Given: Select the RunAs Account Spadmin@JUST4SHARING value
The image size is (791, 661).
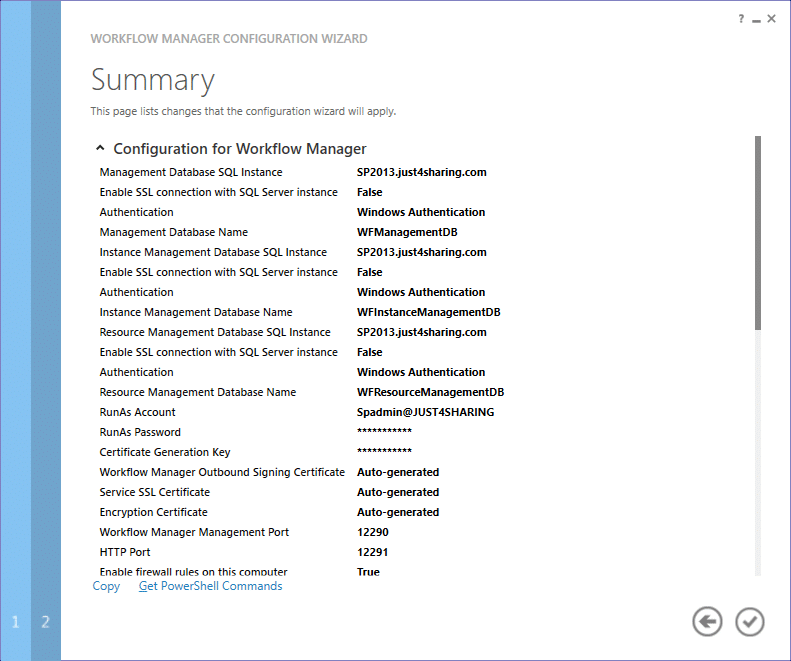Looking at the screenshot, I should pos(425,412).
